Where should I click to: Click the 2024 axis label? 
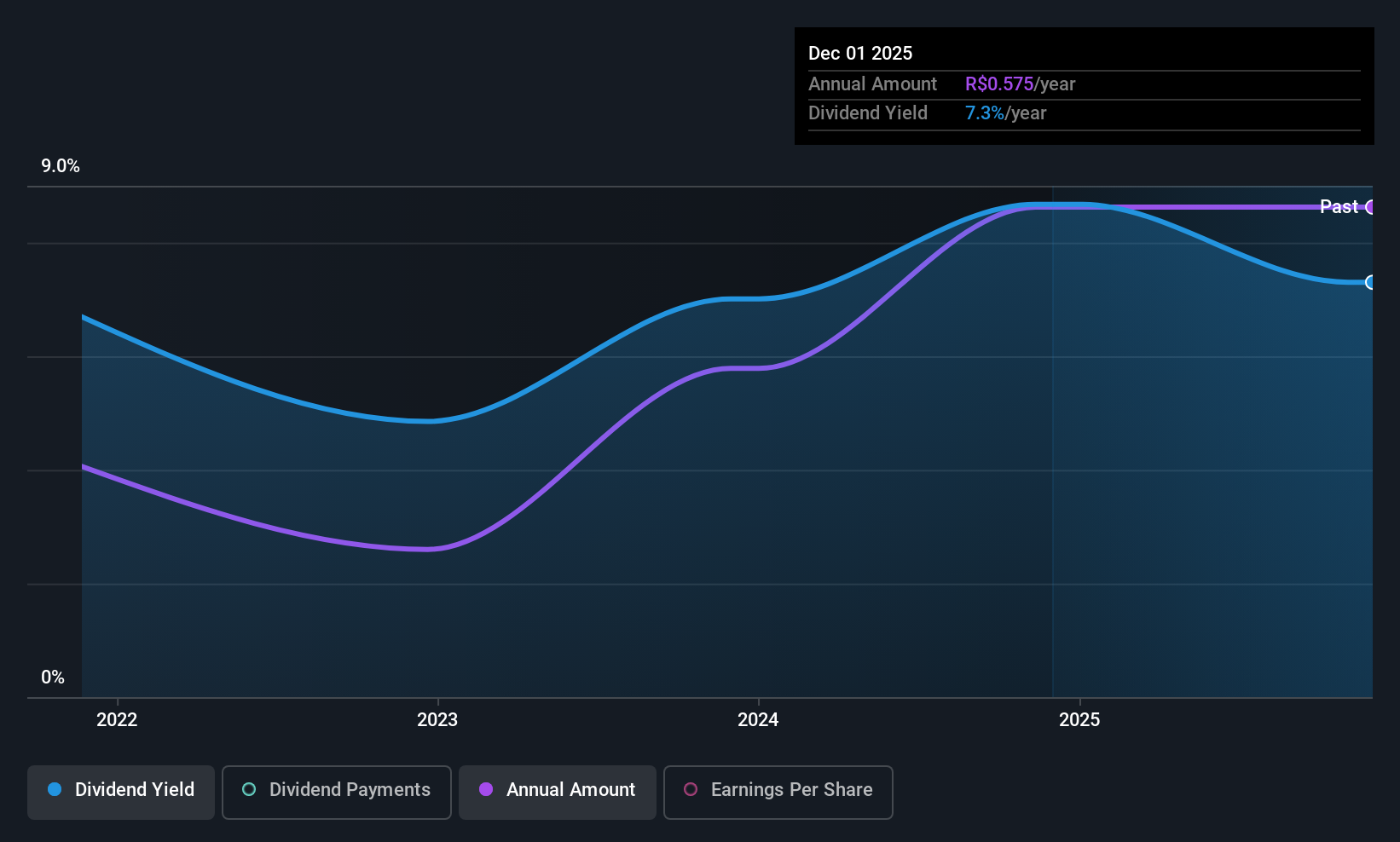[758, 720]
